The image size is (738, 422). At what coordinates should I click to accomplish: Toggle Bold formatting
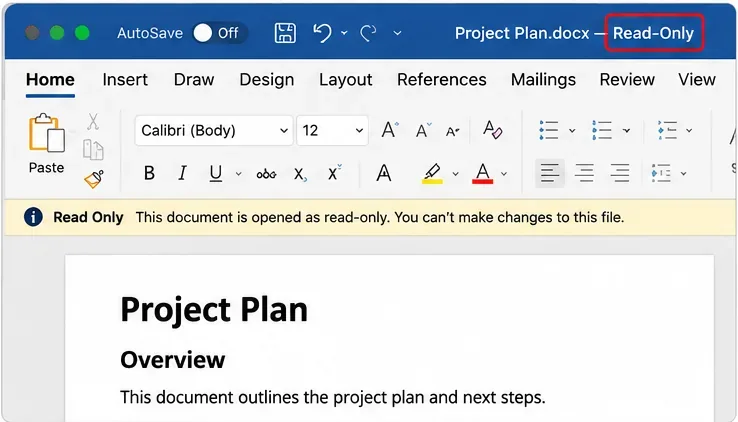[x=149, y=173]
